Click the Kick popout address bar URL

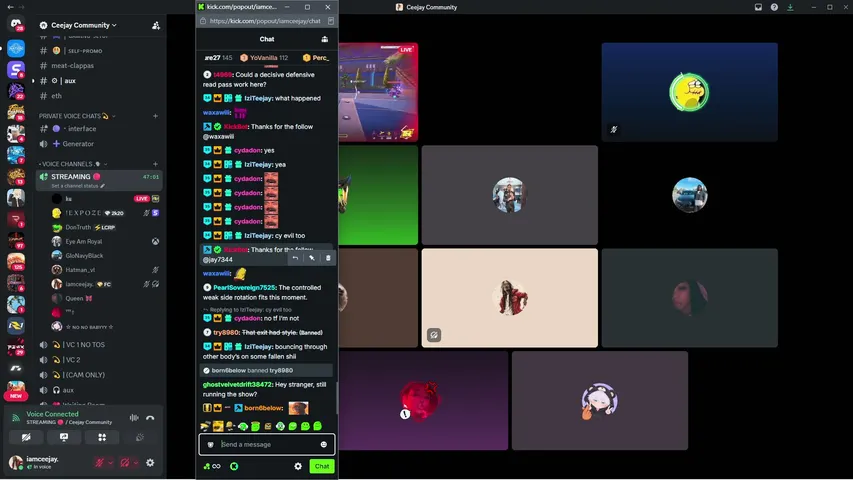[265, 21]
